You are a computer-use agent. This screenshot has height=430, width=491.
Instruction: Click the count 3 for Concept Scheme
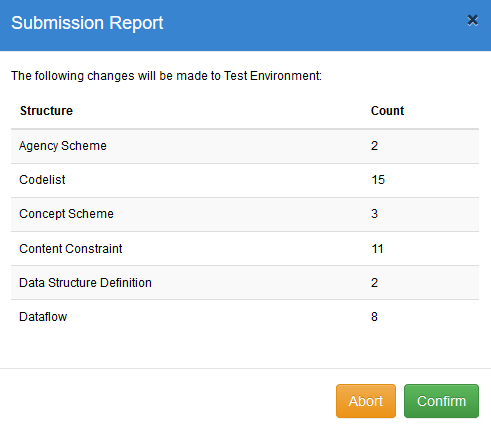pos(374,214)
